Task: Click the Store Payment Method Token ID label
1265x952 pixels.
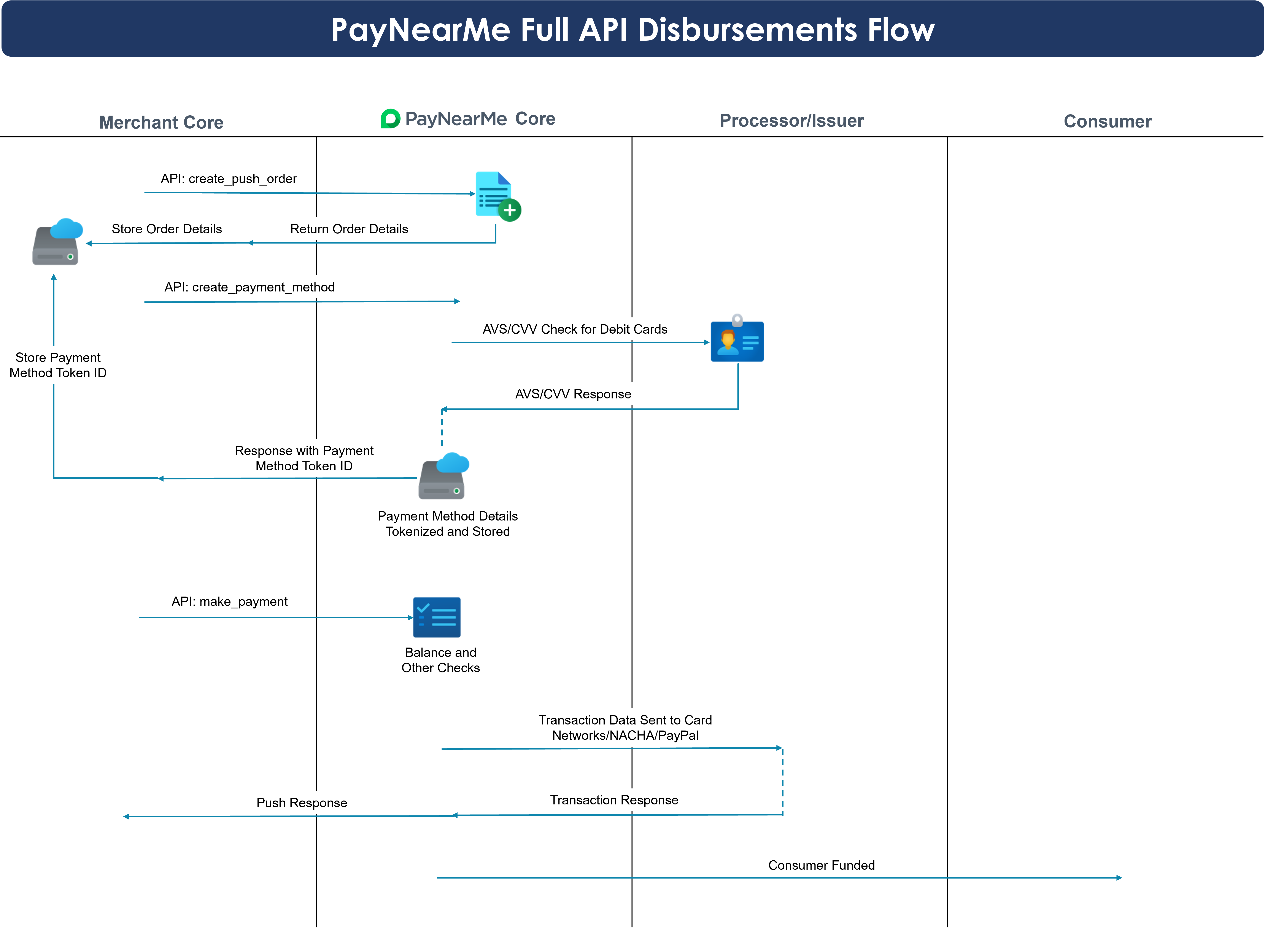Action: tap(58, 365)
